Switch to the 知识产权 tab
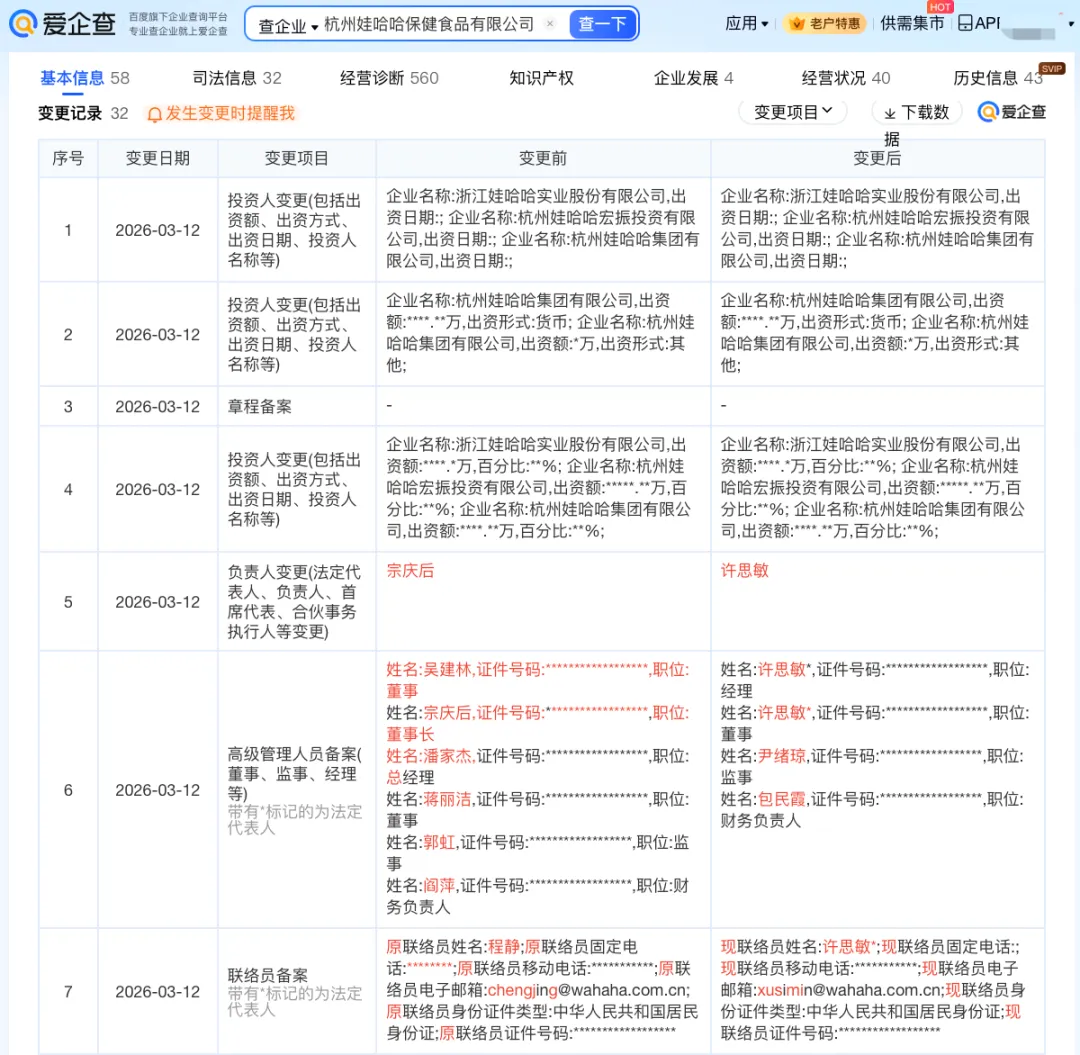This screenshot has height=1055, width=1080. [x=541, y=78]
